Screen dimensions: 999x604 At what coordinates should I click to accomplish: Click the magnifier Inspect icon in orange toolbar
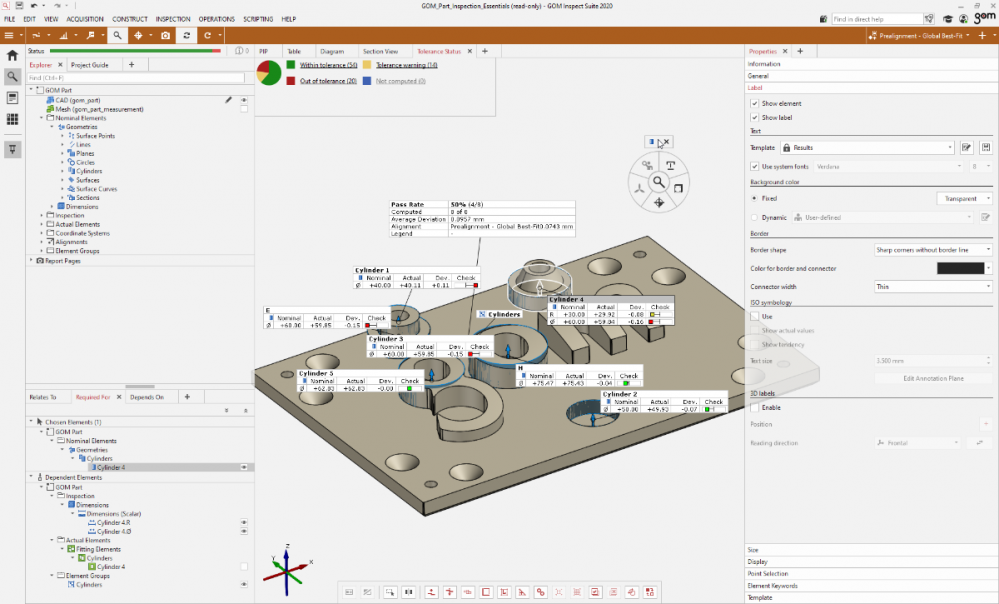[x=117, y=35]
